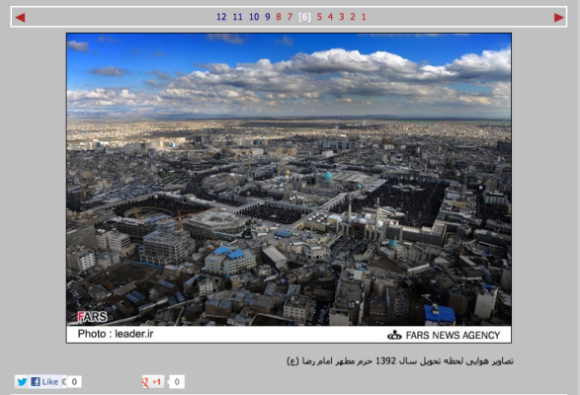The height and width of the screenshot is (395, 580).
Task: Click the FARS logo watermark on photo
Action: click(x=92, y=317)
